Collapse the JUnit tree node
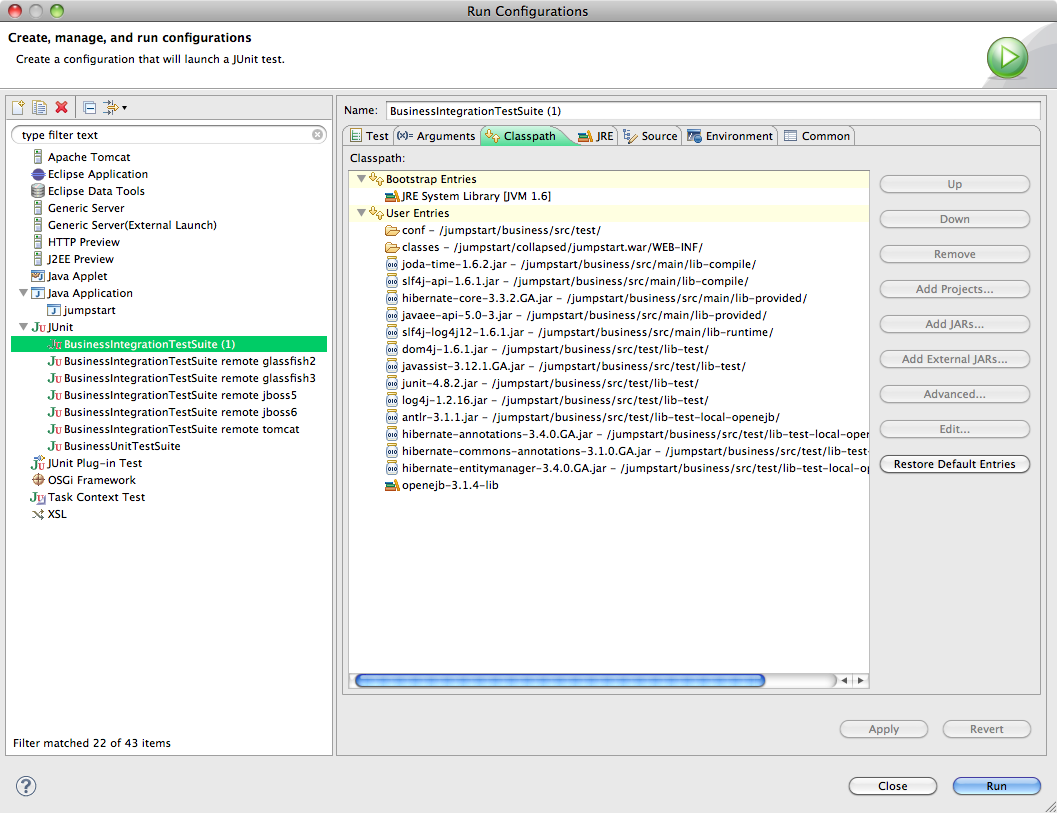 pos(23,327)
